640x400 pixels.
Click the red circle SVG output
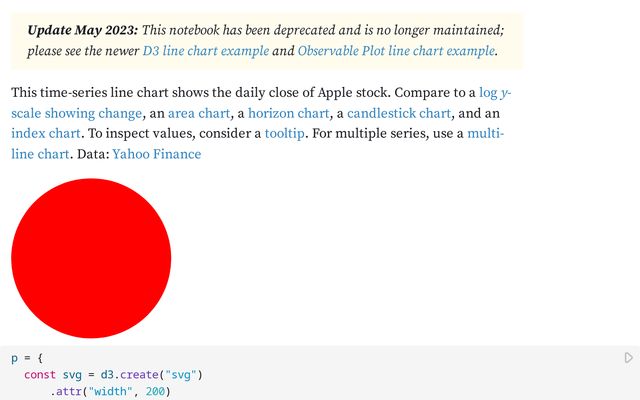tap(91, 258)
